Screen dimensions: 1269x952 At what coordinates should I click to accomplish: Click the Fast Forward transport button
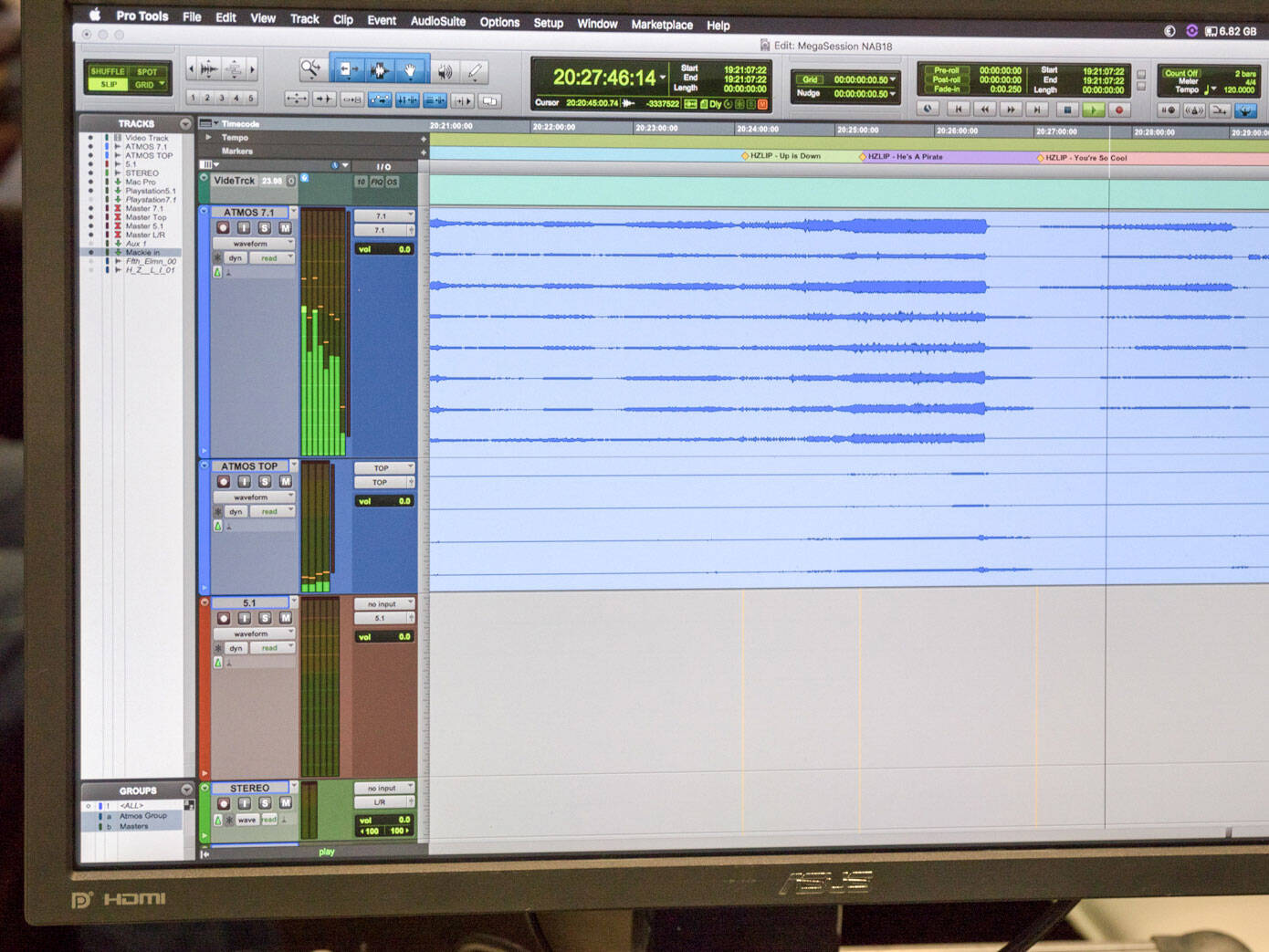click(x=1011, y=109)
